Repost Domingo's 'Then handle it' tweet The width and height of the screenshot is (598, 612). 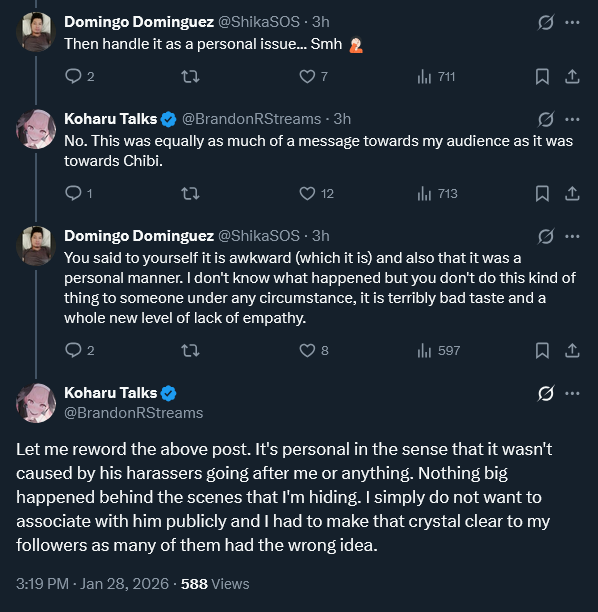[190, 76]
